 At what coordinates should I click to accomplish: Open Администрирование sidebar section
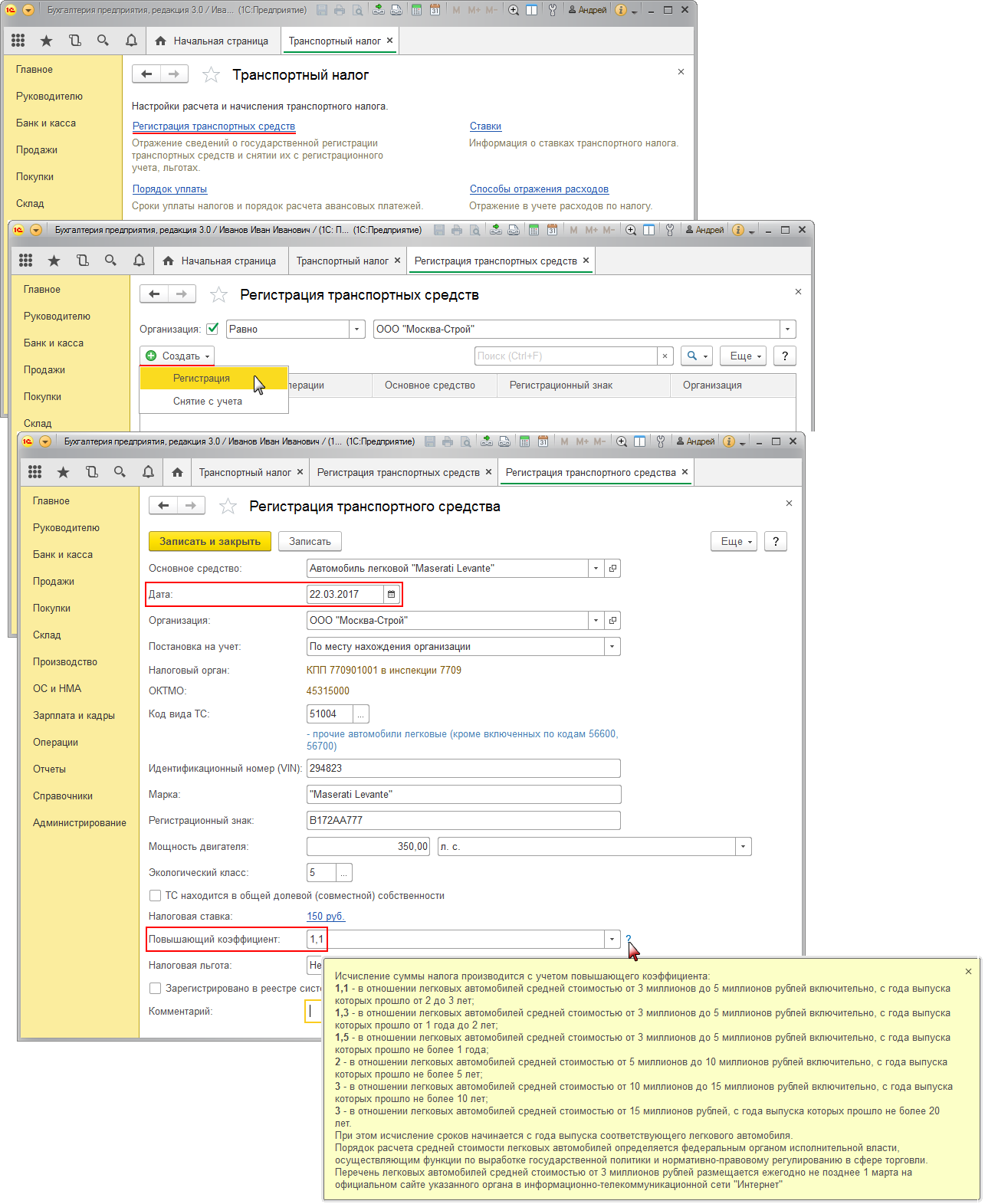[x=80, y=822]
